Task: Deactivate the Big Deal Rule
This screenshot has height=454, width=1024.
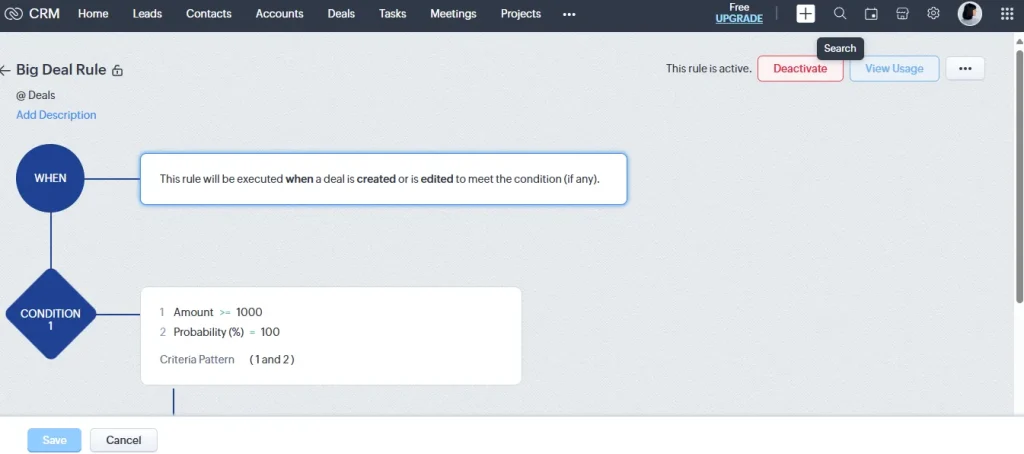Action: pyautogui.click(x=800, y=69)
